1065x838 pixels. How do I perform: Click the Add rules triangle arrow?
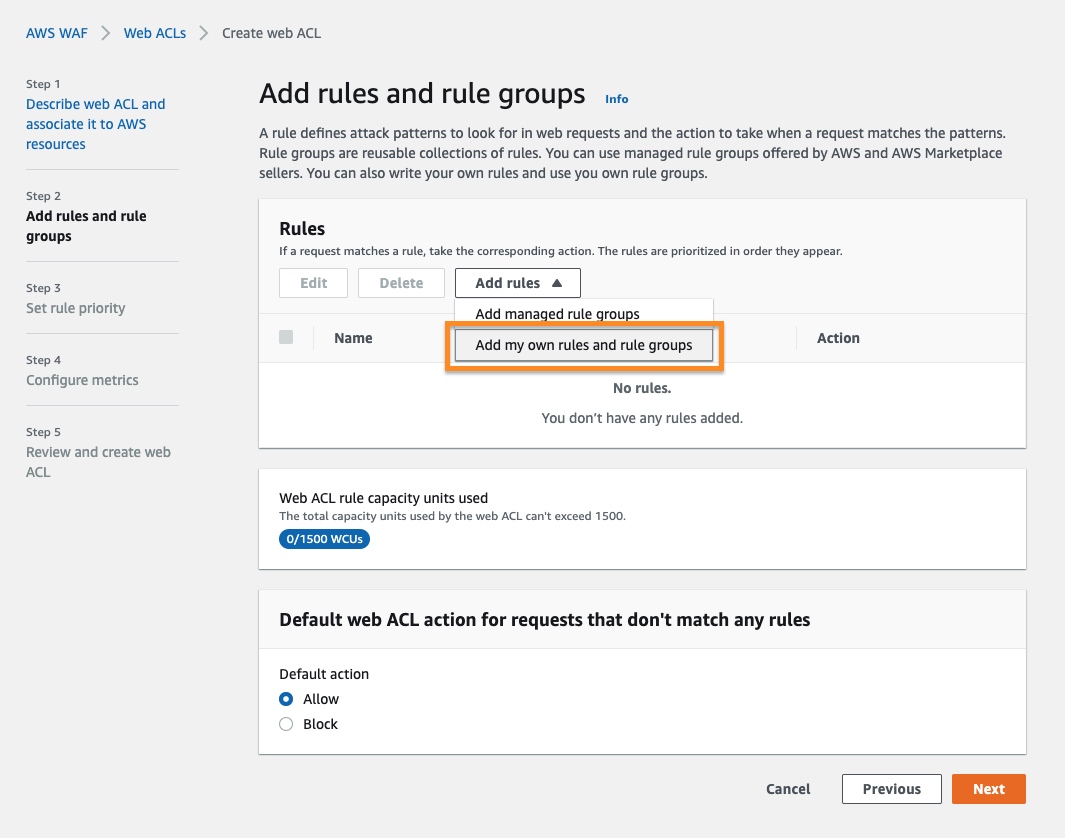pos(557,283)
